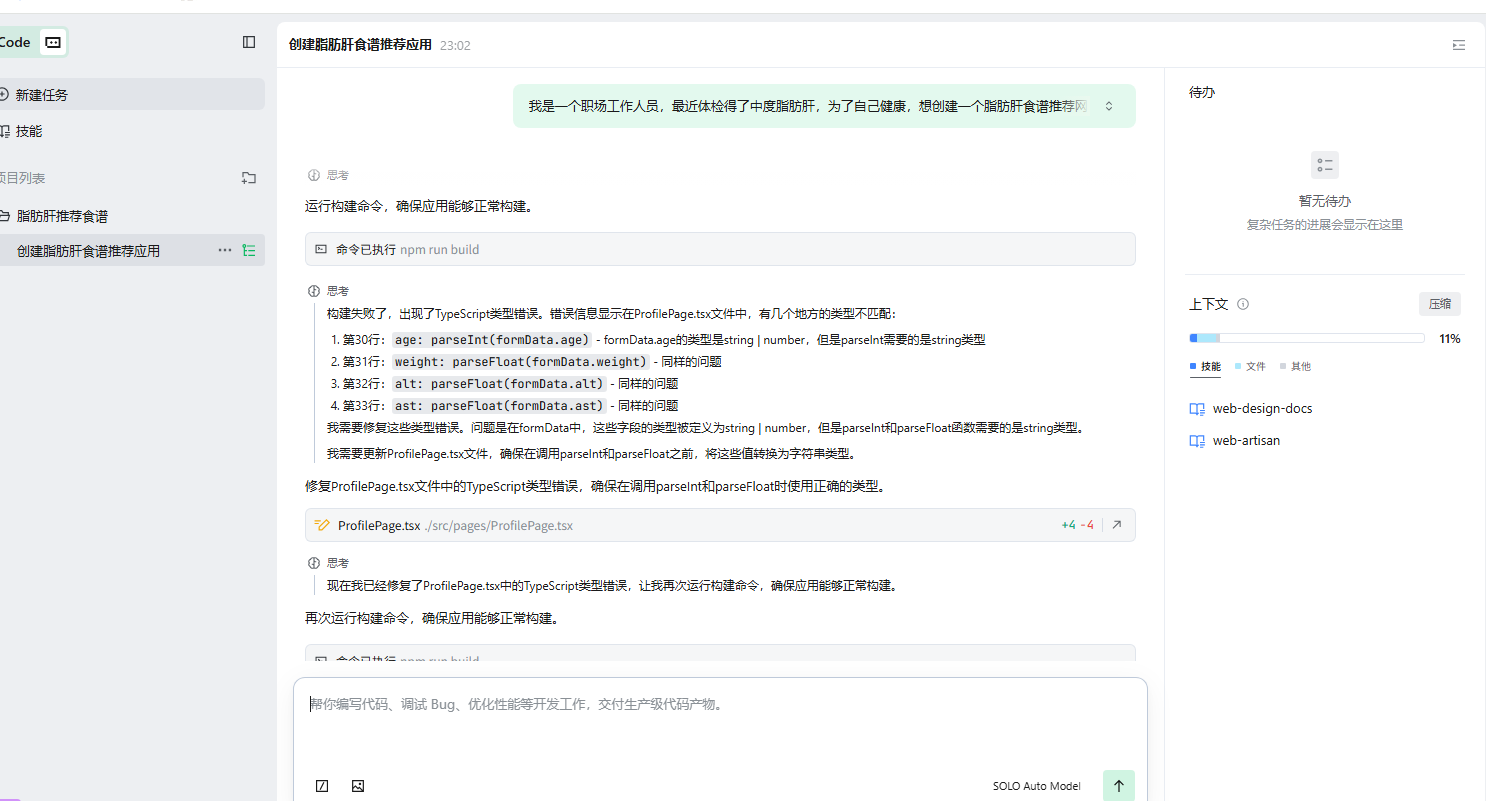Switch to the 文件 context tab
The width and height of the screenshot is (1486, 801).
(x=1250, y=367)
